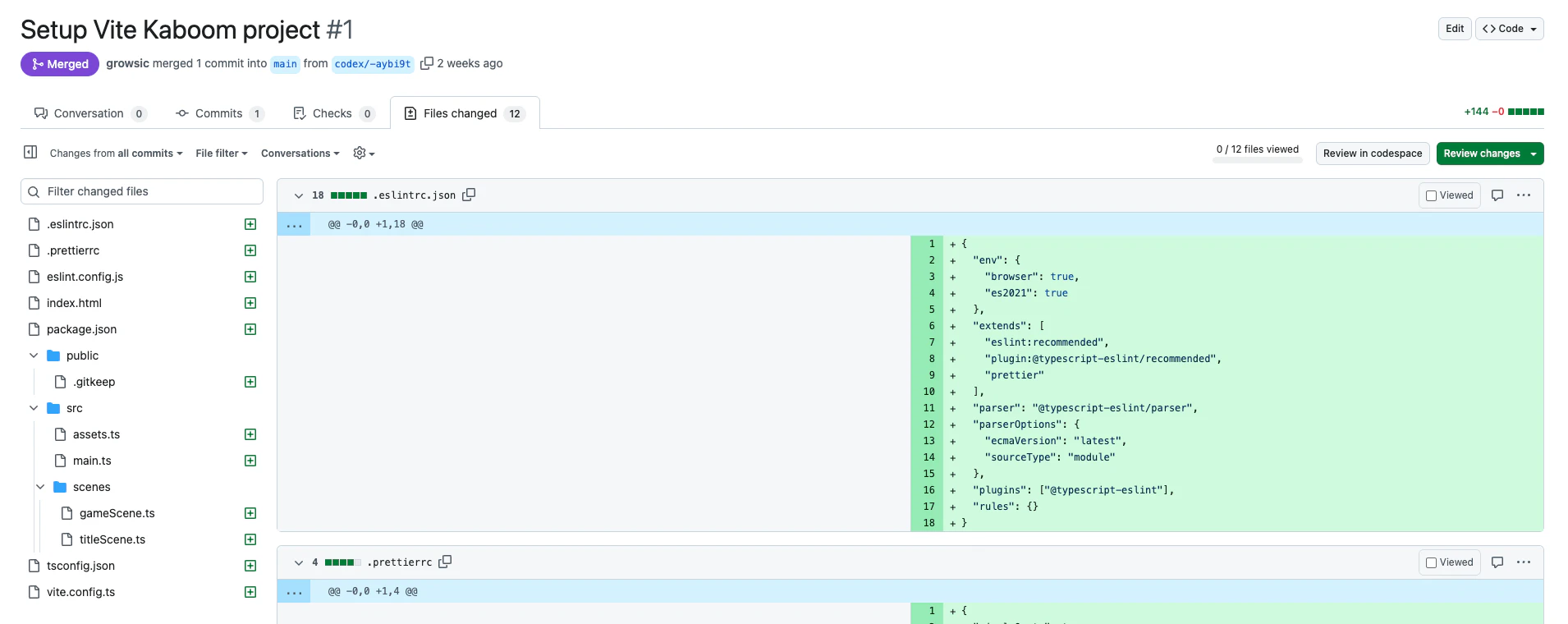Collapse the .eslintrc.json diff
This screenshot has height=624, width=1568.
coord(299,195)
